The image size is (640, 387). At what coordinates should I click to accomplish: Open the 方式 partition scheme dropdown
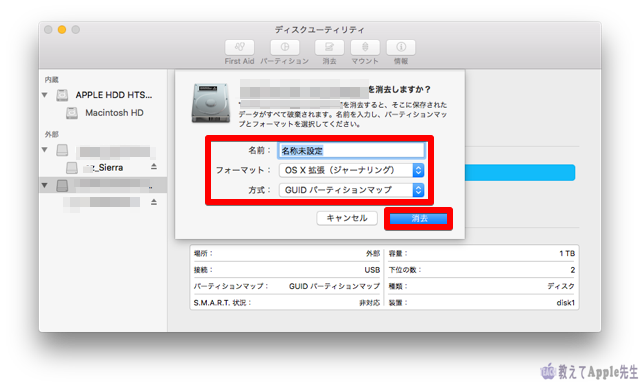point(351,190)
